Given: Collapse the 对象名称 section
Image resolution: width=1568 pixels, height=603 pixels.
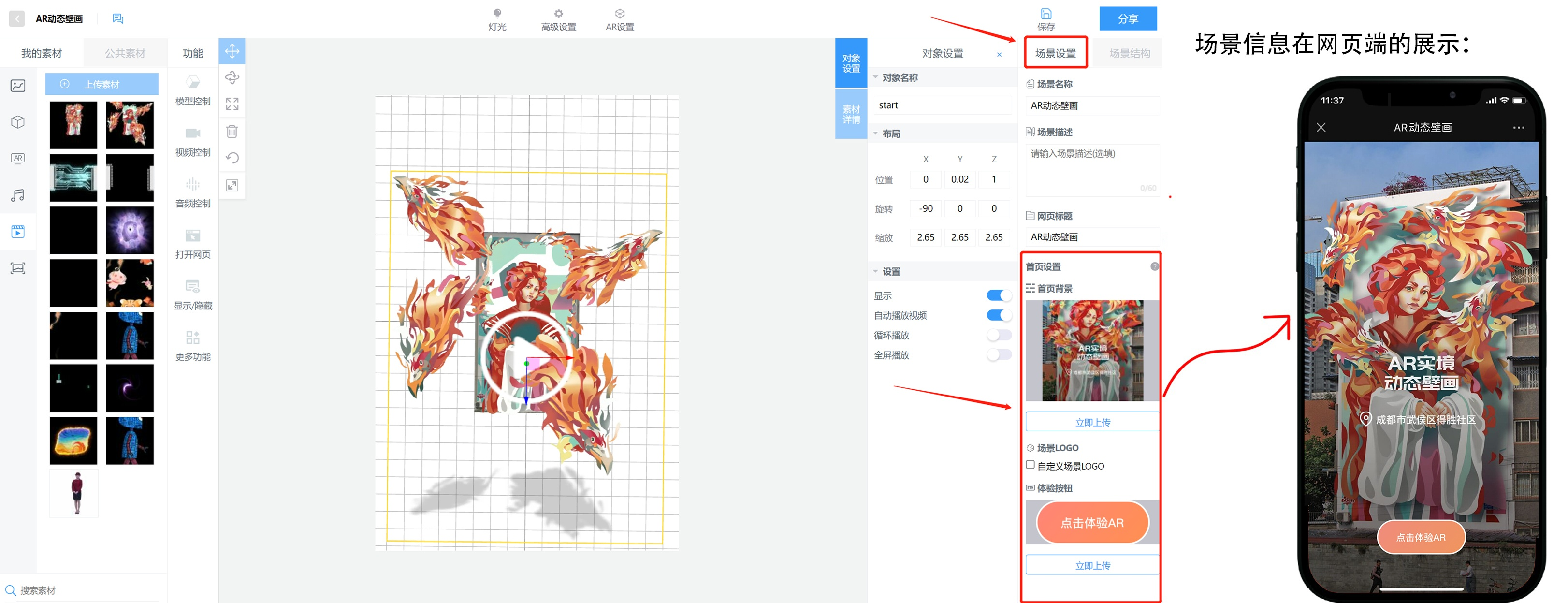Looking at the screenshot, I should coord(875,77).
